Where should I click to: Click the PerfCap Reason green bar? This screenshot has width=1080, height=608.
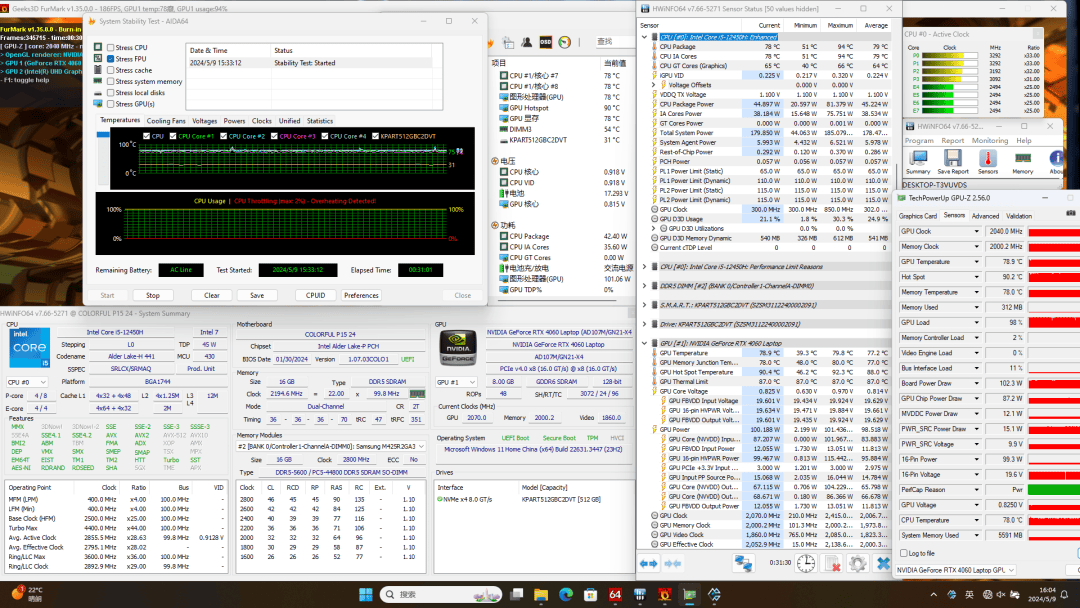pos(1054,490)
